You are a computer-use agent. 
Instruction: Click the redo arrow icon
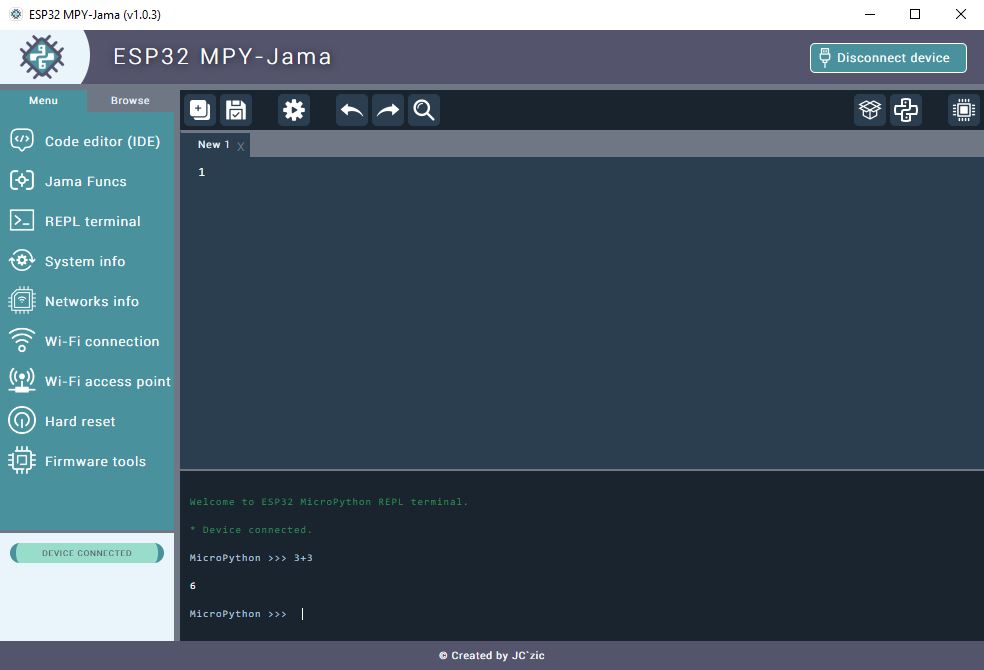click(388, 110)
